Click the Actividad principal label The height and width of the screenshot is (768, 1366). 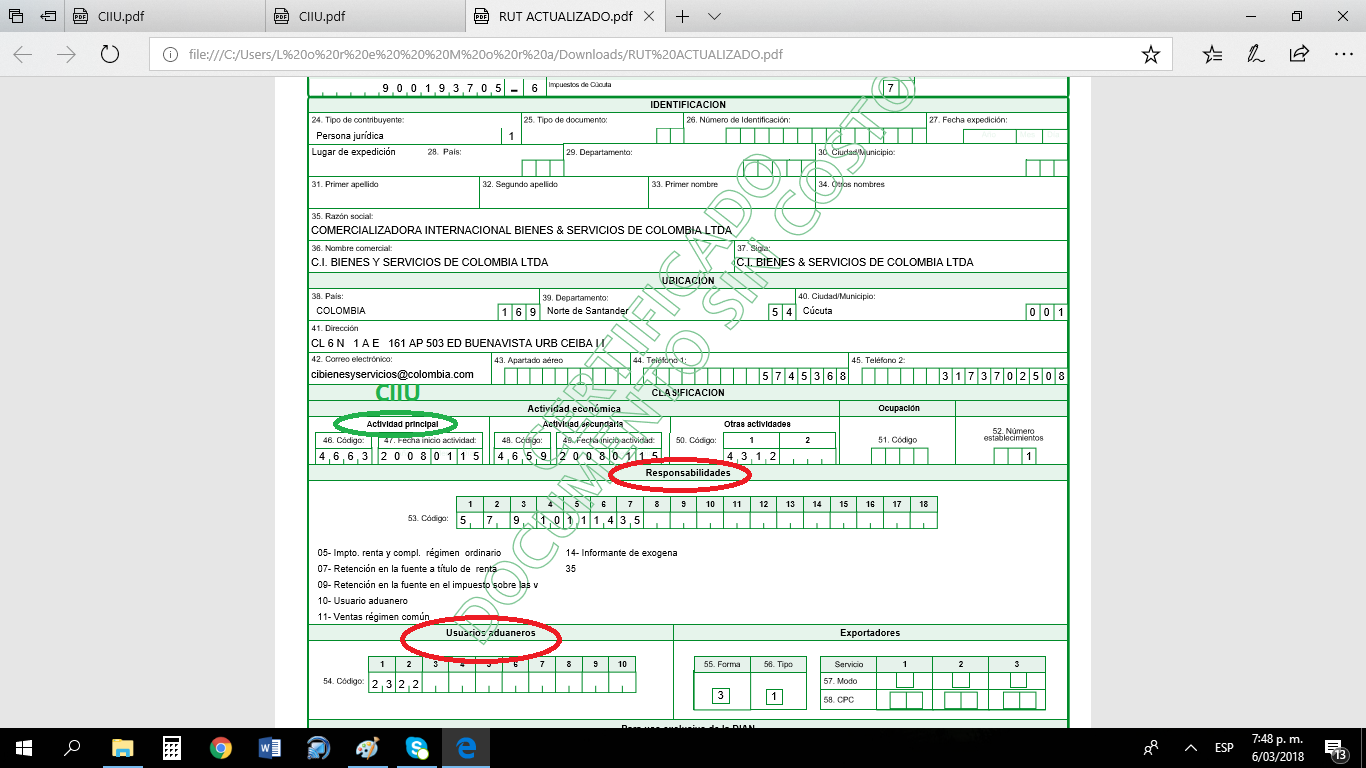click(x=402, y=424)
